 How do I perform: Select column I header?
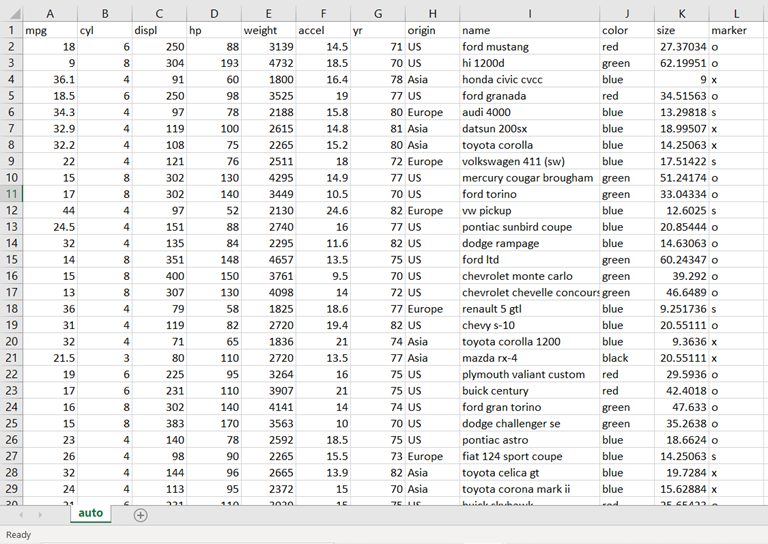tap(529, 14)
